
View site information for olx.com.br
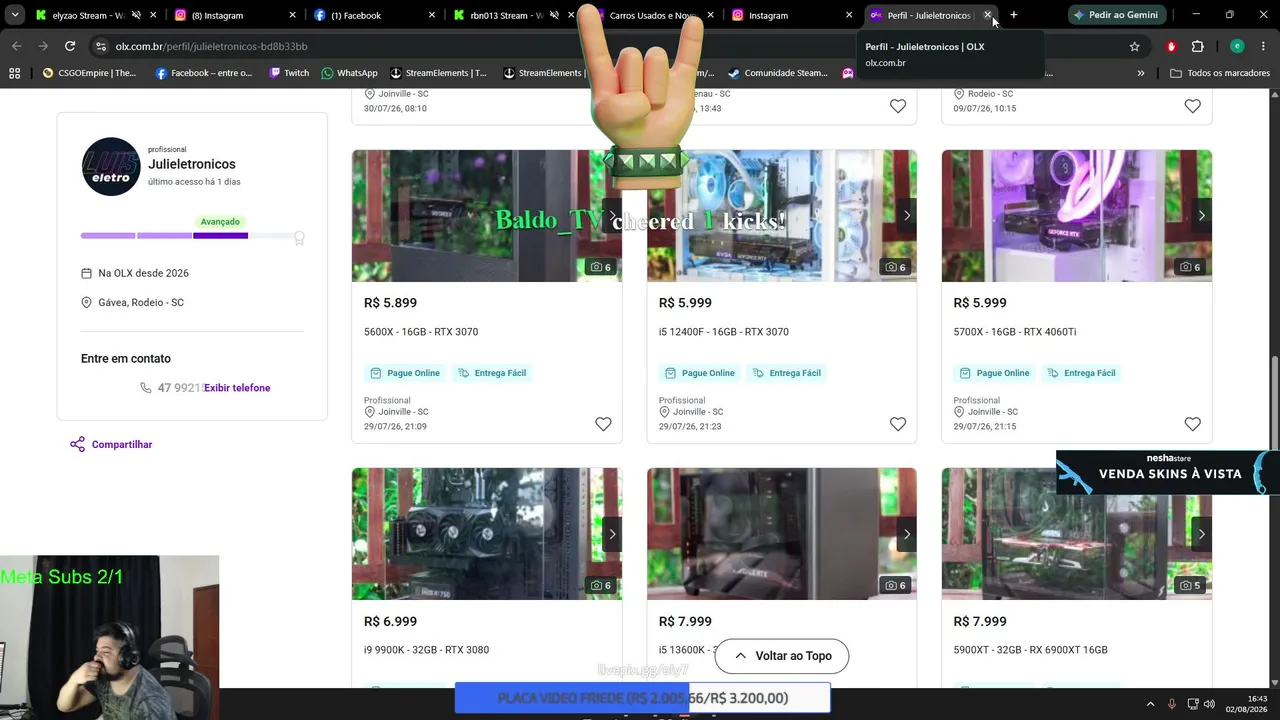[100, 46]
